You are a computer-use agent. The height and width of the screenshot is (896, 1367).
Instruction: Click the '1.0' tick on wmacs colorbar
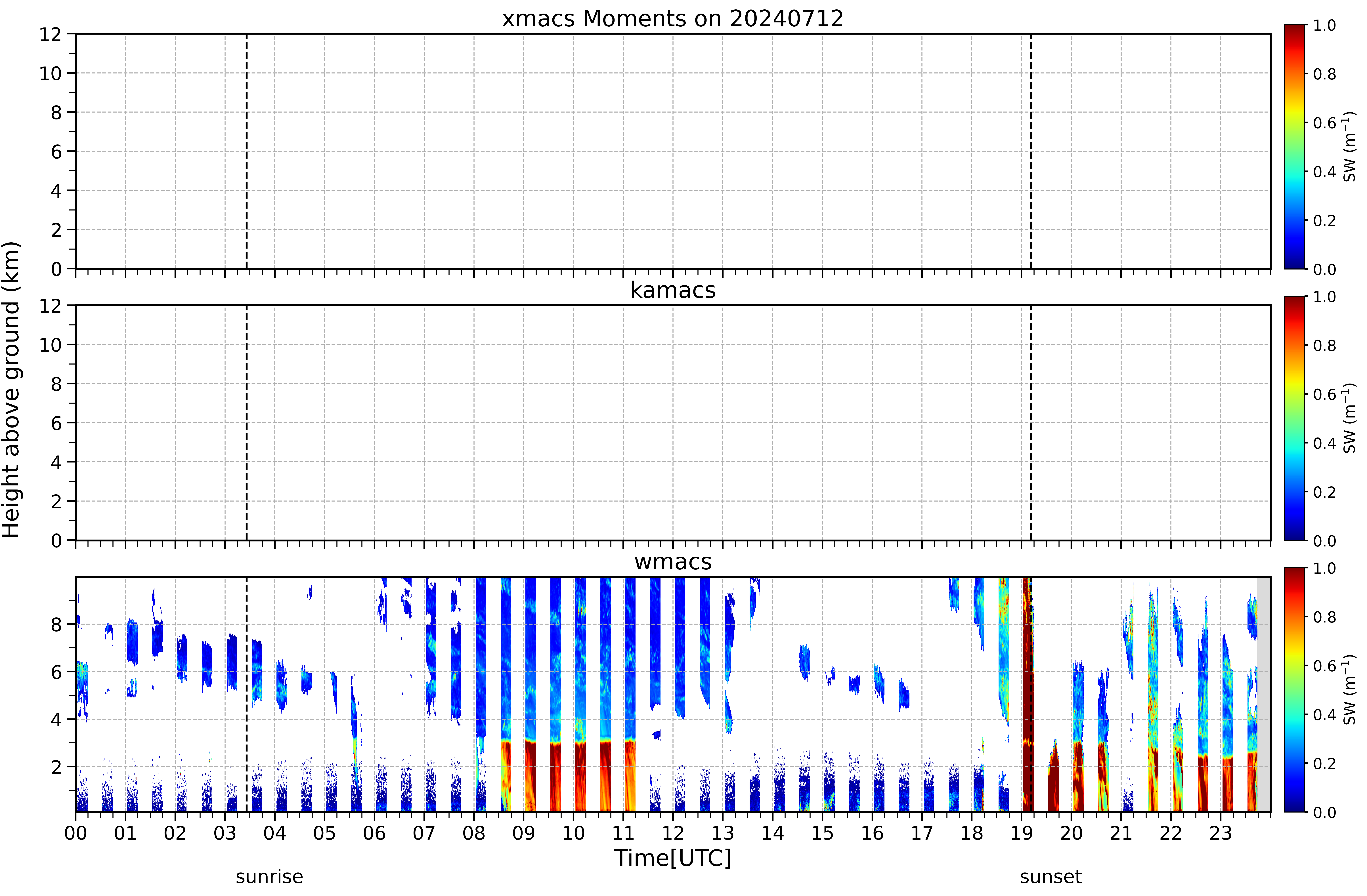point(1324,568)
